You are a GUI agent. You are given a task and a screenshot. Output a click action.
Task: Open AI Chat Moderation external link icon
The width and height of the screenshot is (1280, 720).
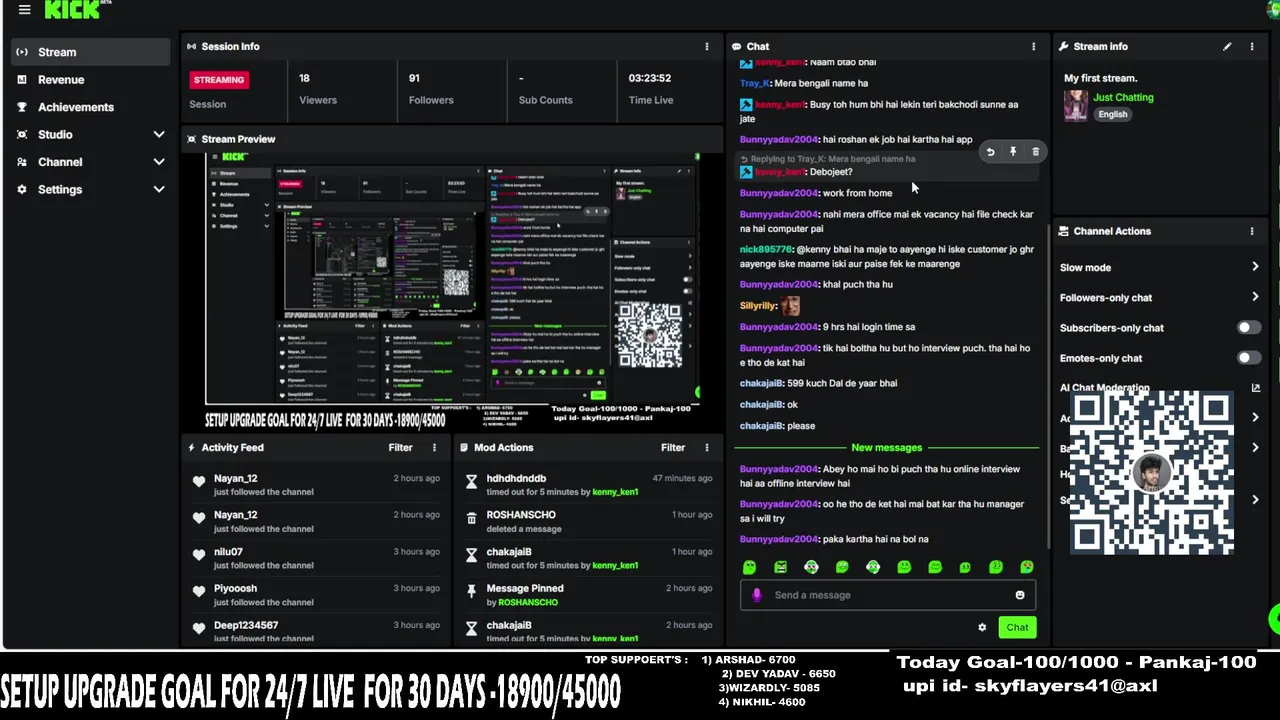pyautogui.click(x=1256, y=388)
